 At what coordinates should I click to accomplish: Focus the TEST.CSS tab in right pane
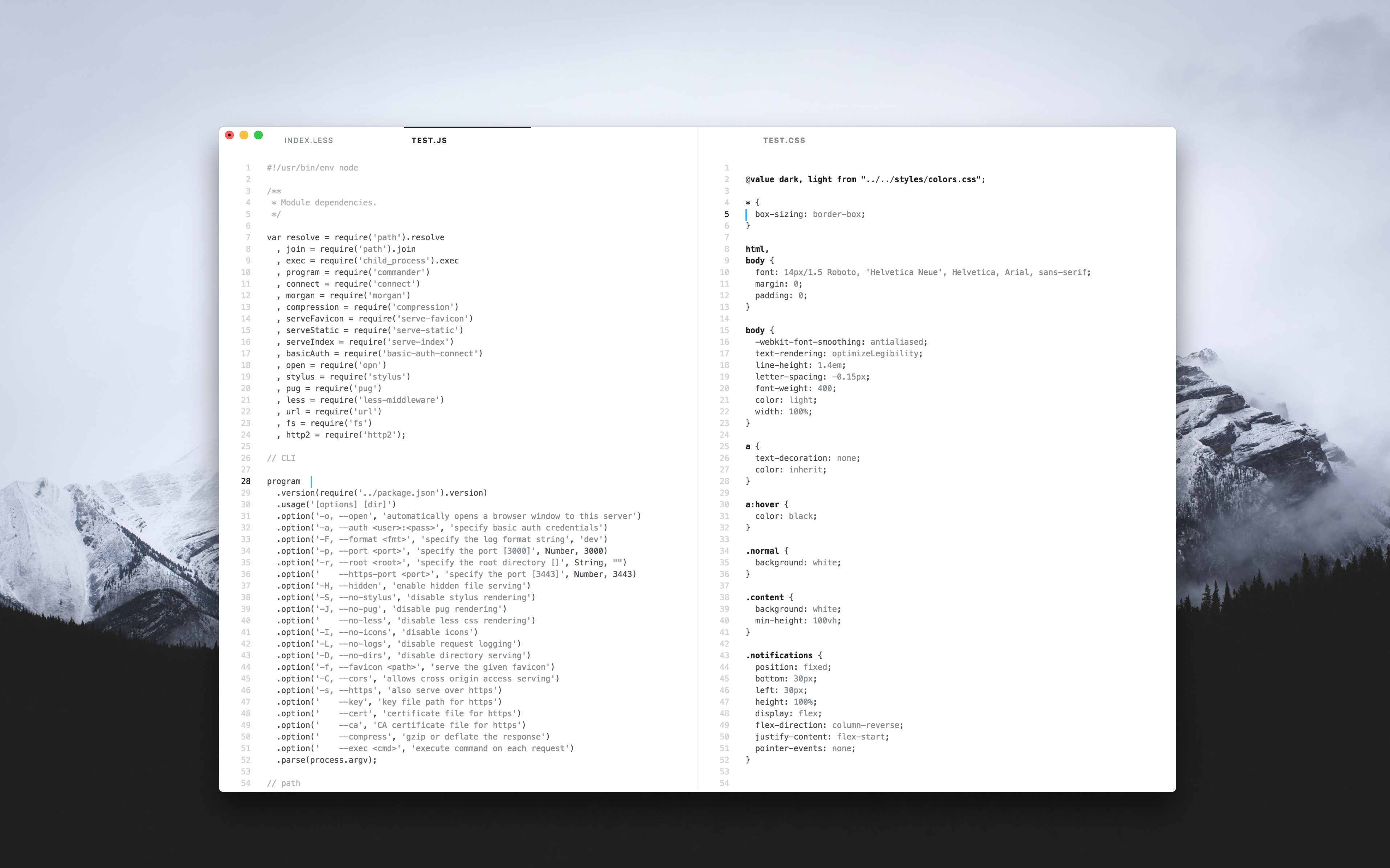[x=784, y=140]
